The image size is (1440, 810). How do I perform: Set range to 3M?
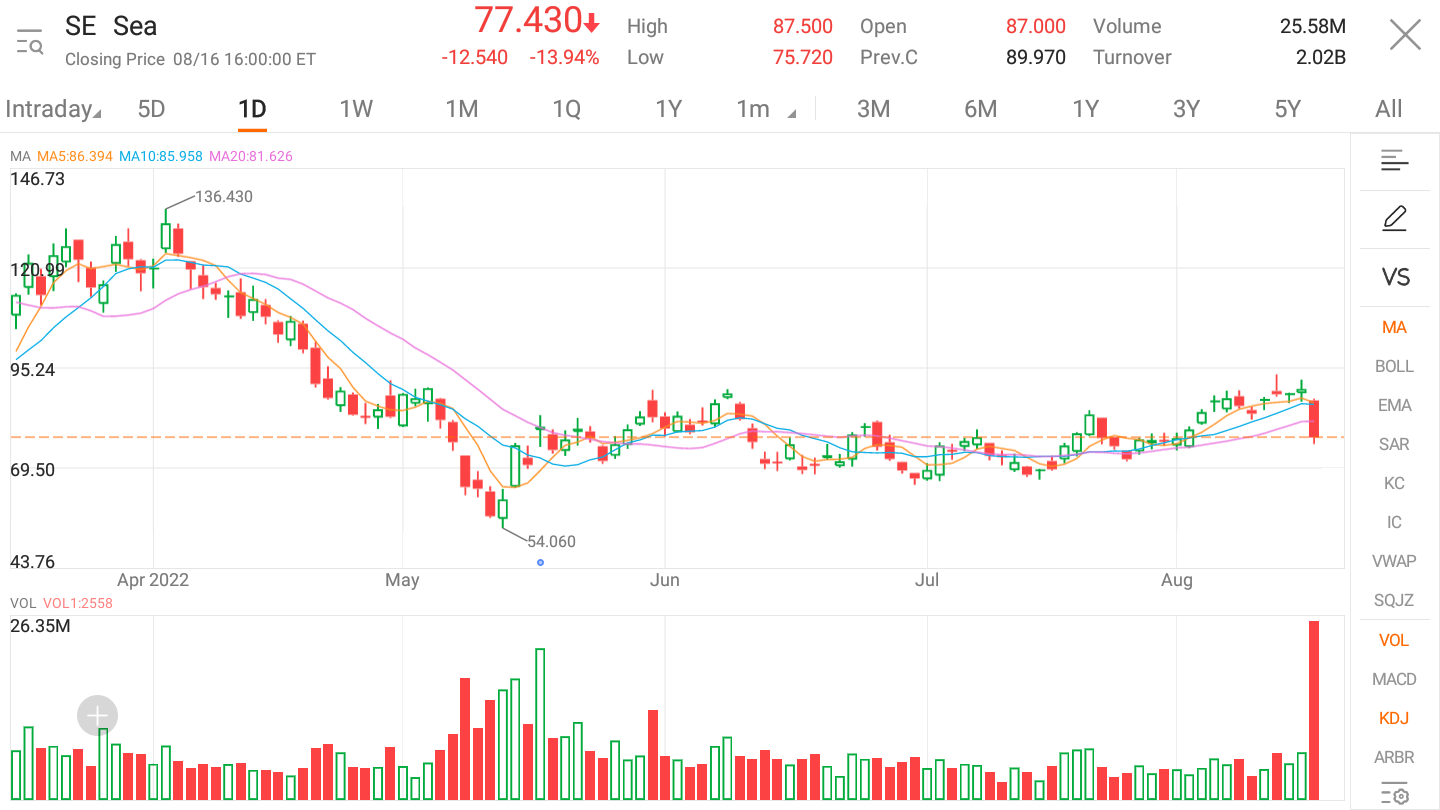point(873,109)
